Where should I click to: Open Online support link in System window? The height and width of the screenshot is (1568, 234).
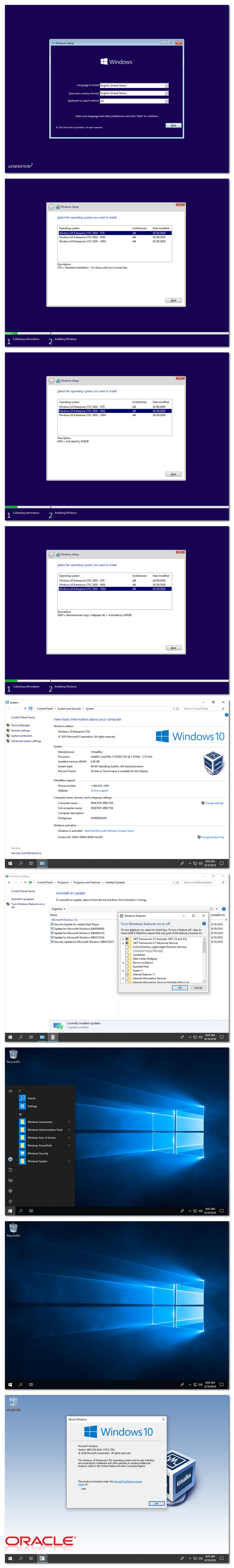pos(100,791)
